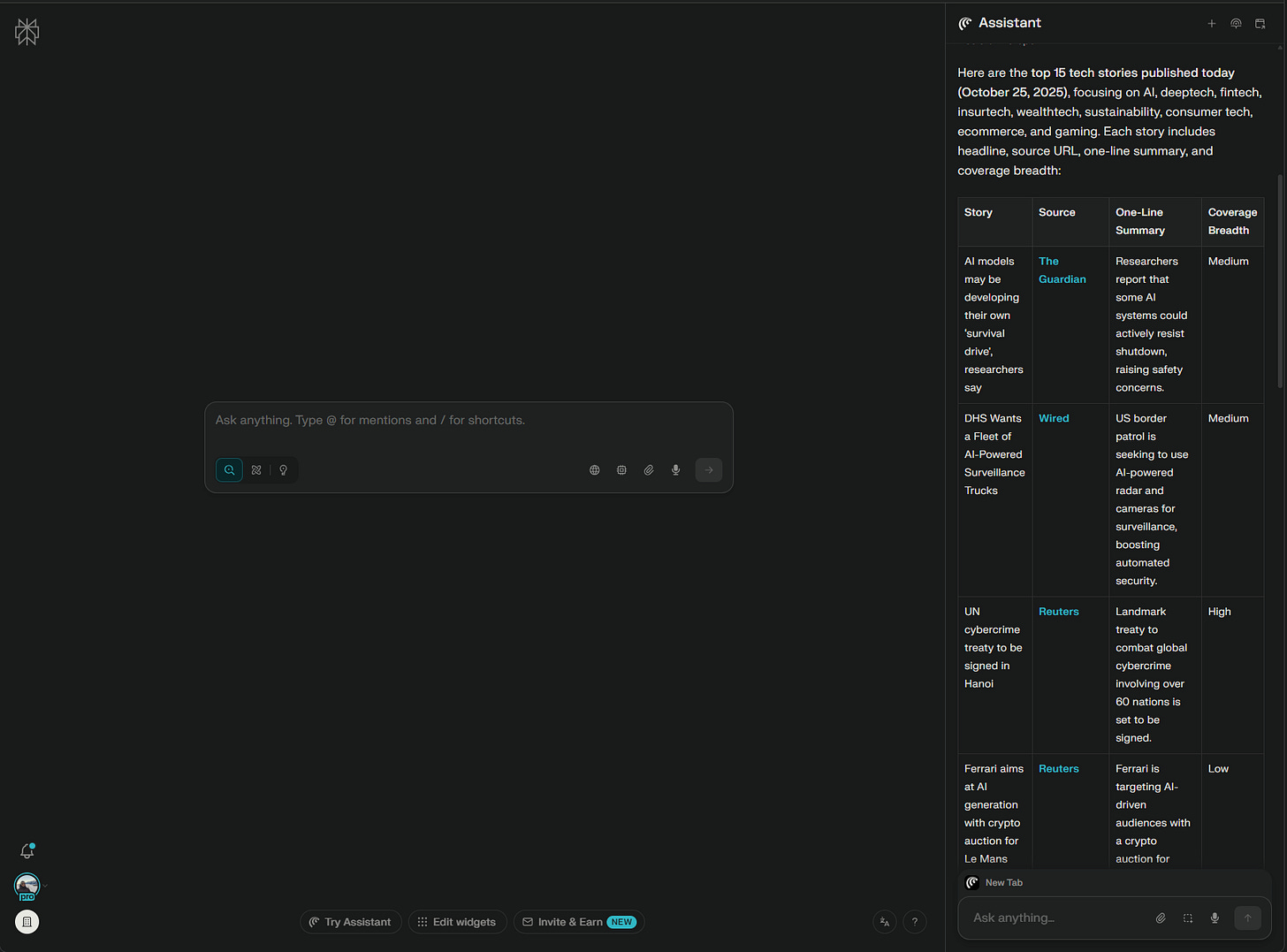1287x952 pixels.
Task: Open Reuters link for UN cybercrime treaty
Action: (1059, 612)
